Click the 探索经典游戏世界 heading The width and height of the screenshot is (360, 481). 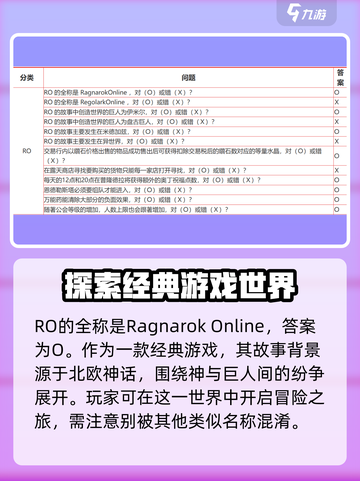[180, 286]
